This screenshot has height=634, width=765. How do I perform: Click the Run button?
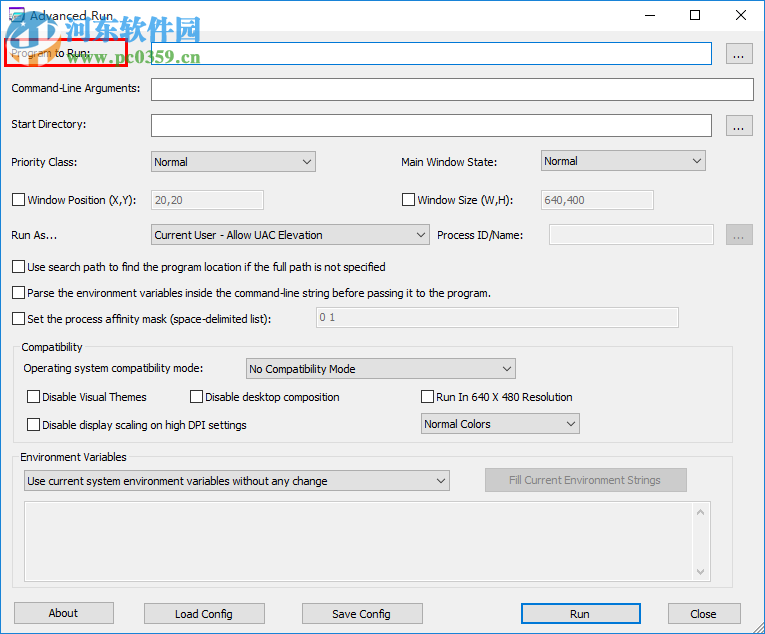581,614
